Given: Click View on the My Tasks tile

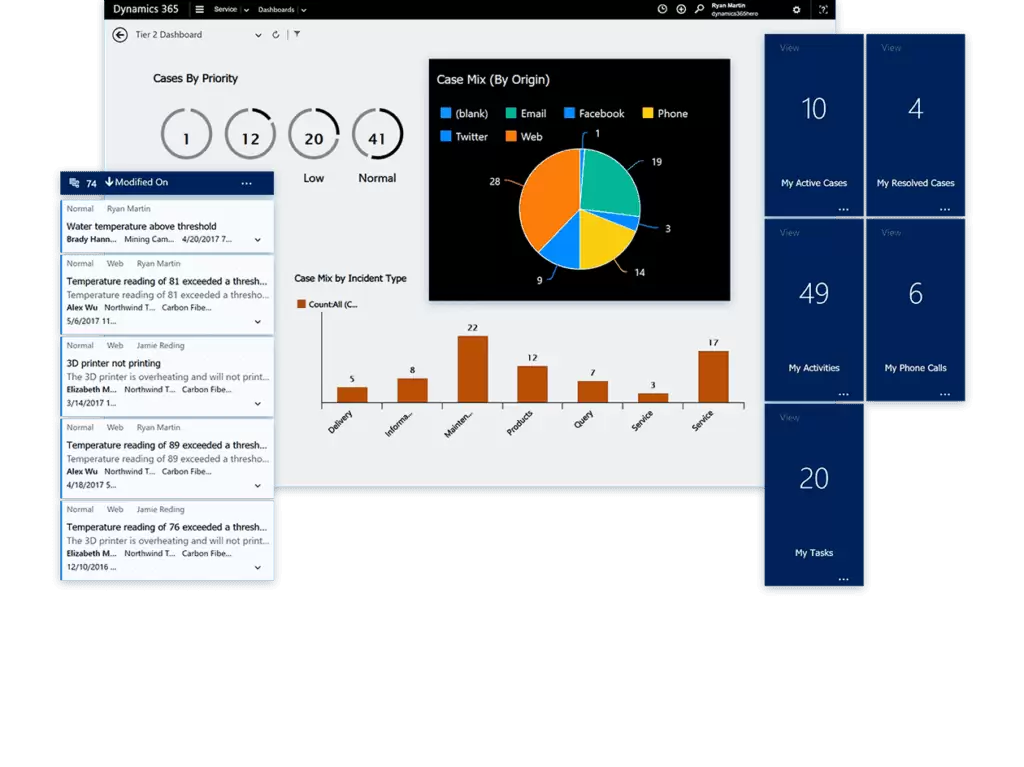Looking at the screenshot, I should [x=789, y=418].
